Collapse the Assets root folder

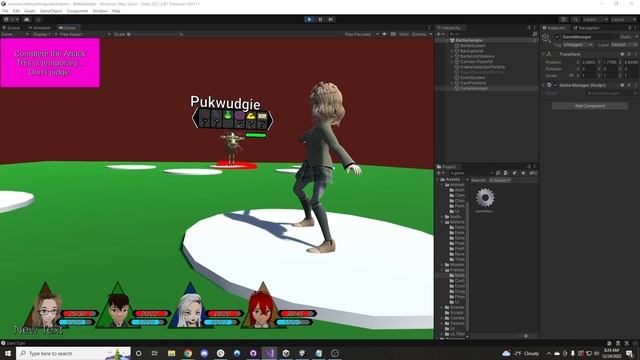(x=438, y=179)
